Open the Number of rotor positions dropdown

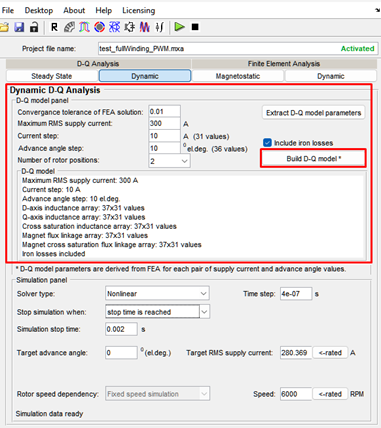click(x=170, y=161)
